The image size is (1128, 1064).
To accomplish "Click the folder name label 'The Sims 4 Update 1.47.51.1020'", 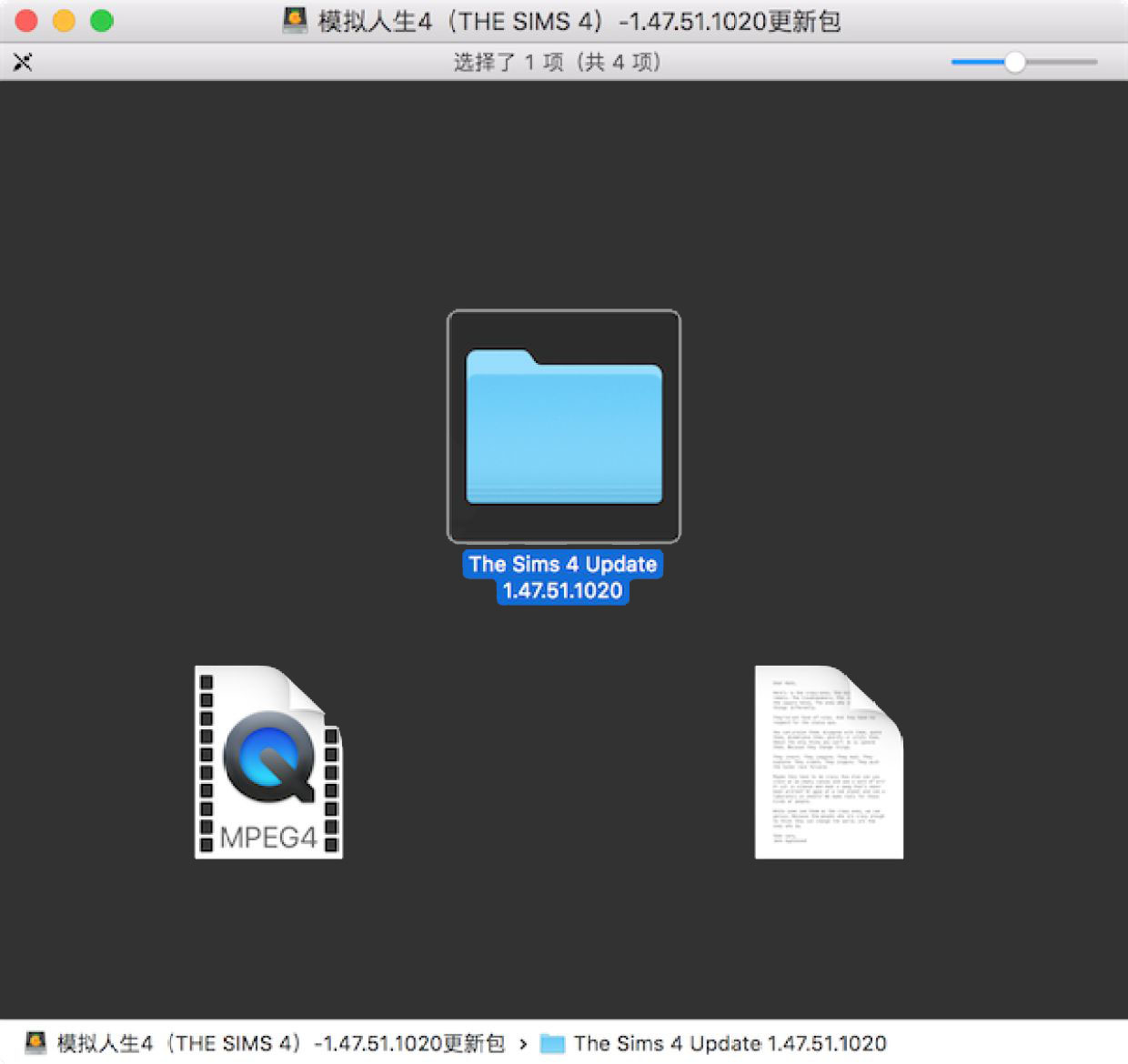I will (x=563, y=577).
